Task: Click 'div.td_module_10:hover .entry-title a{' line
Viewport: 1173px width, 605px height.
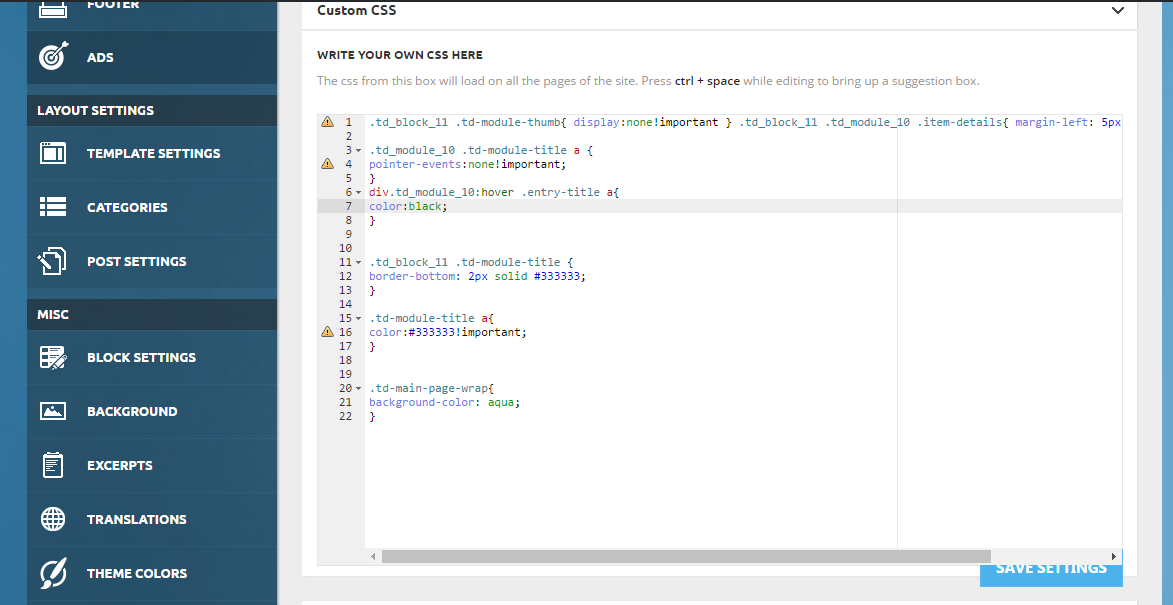Action: [x=494, y=192]
